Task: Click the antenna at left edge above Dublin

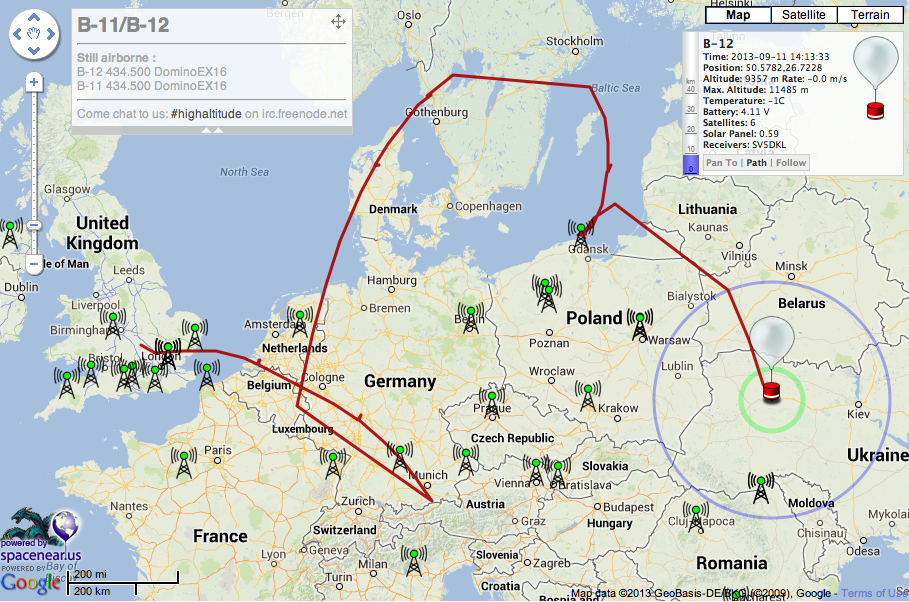Action: pyautogui.click(x=10, y=233)
